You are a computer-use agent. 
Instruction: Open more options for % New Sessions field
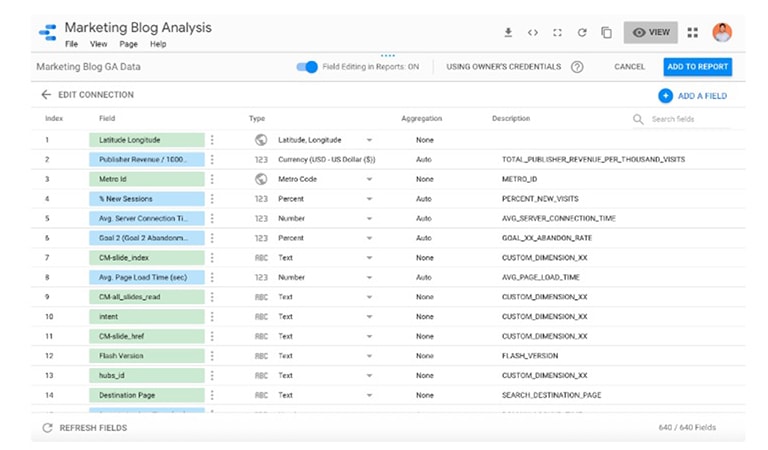point(212,199)
